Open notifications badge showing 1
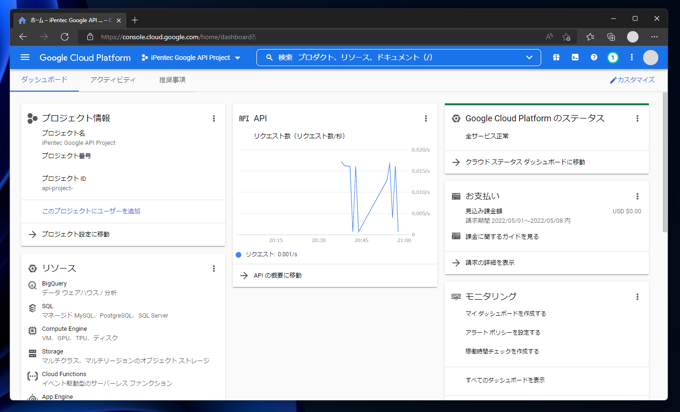 point(613,57)
